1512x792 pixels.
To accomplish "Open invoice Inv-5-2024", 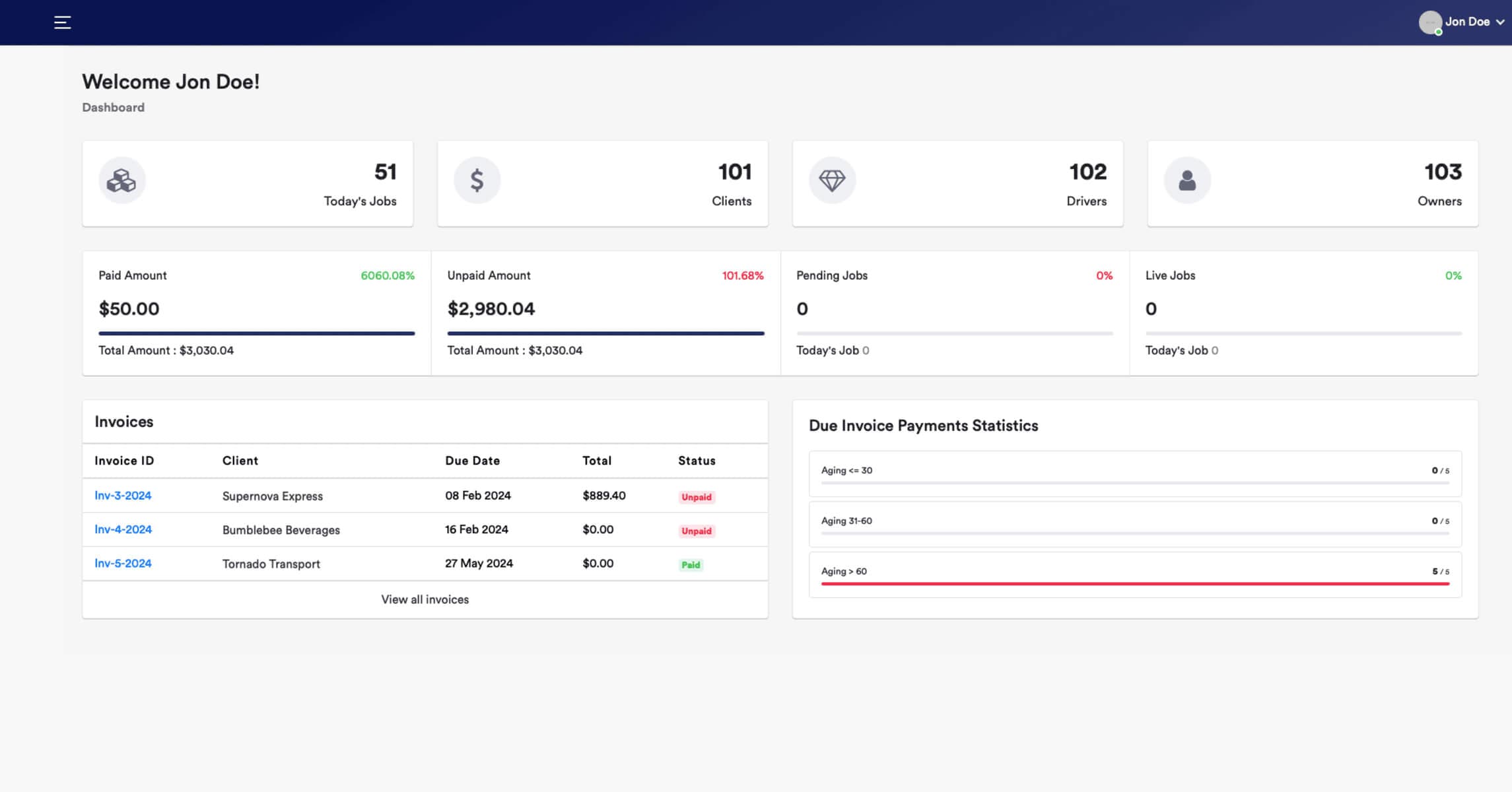I will pyautogui.click(x=123, y=563).
